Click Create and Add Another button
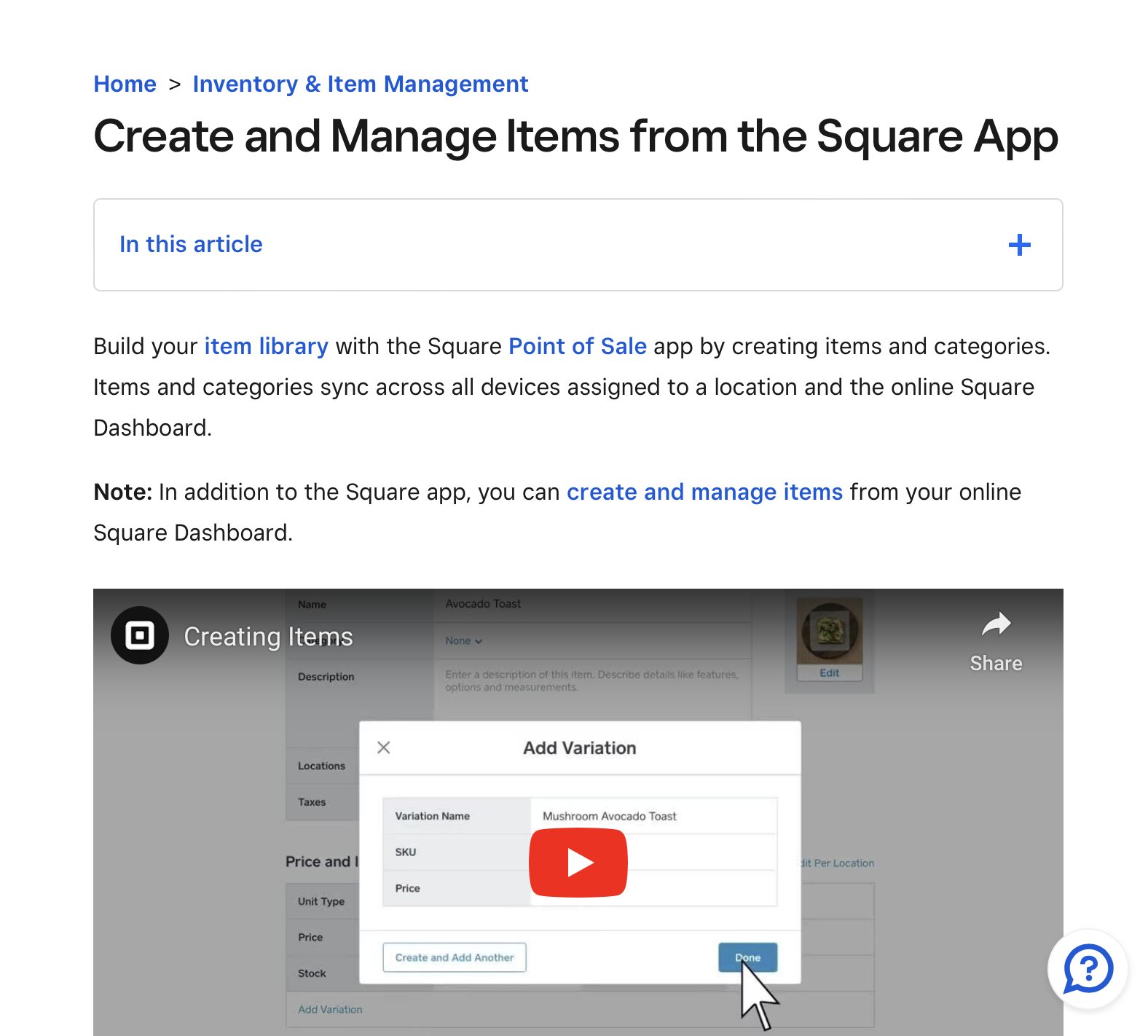The image size is (1148, 1036). (x=455, y=957)
